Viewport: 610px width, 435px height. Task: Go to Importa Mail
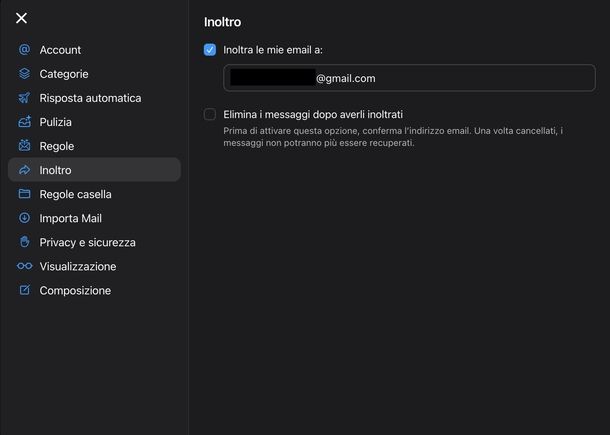point(94,218)
